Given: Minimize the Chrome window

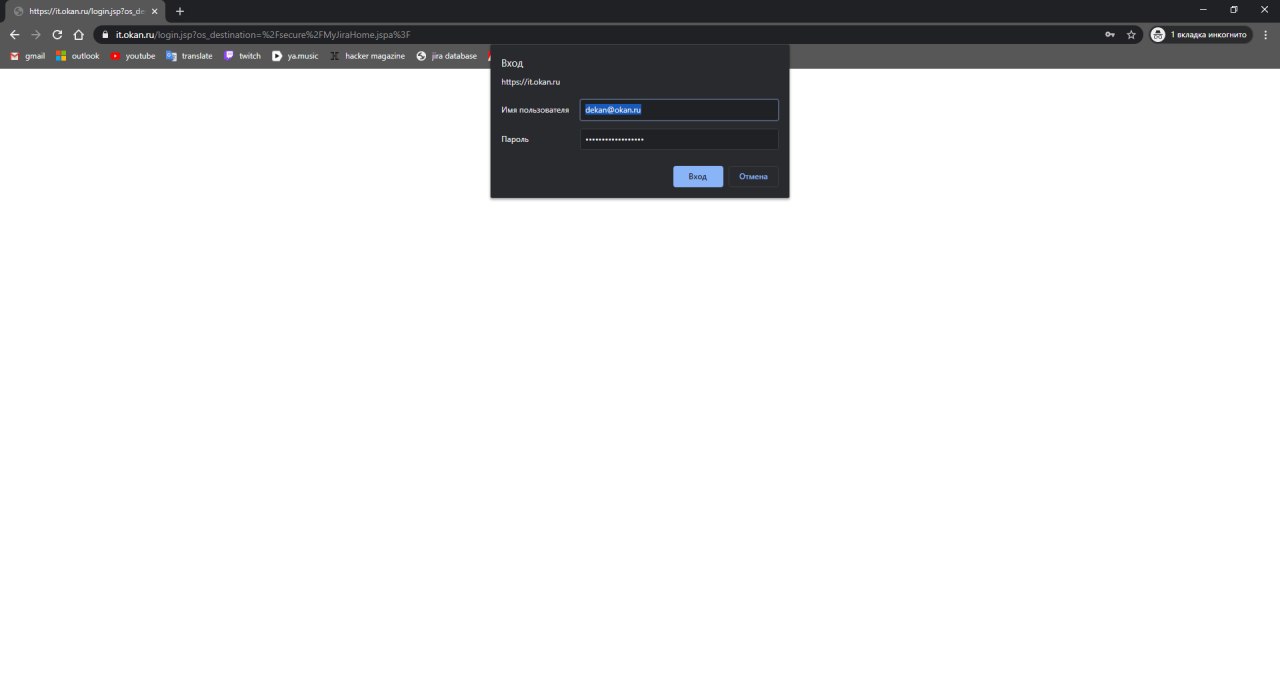Looking at the screenshot, I should pos(1203,9).
